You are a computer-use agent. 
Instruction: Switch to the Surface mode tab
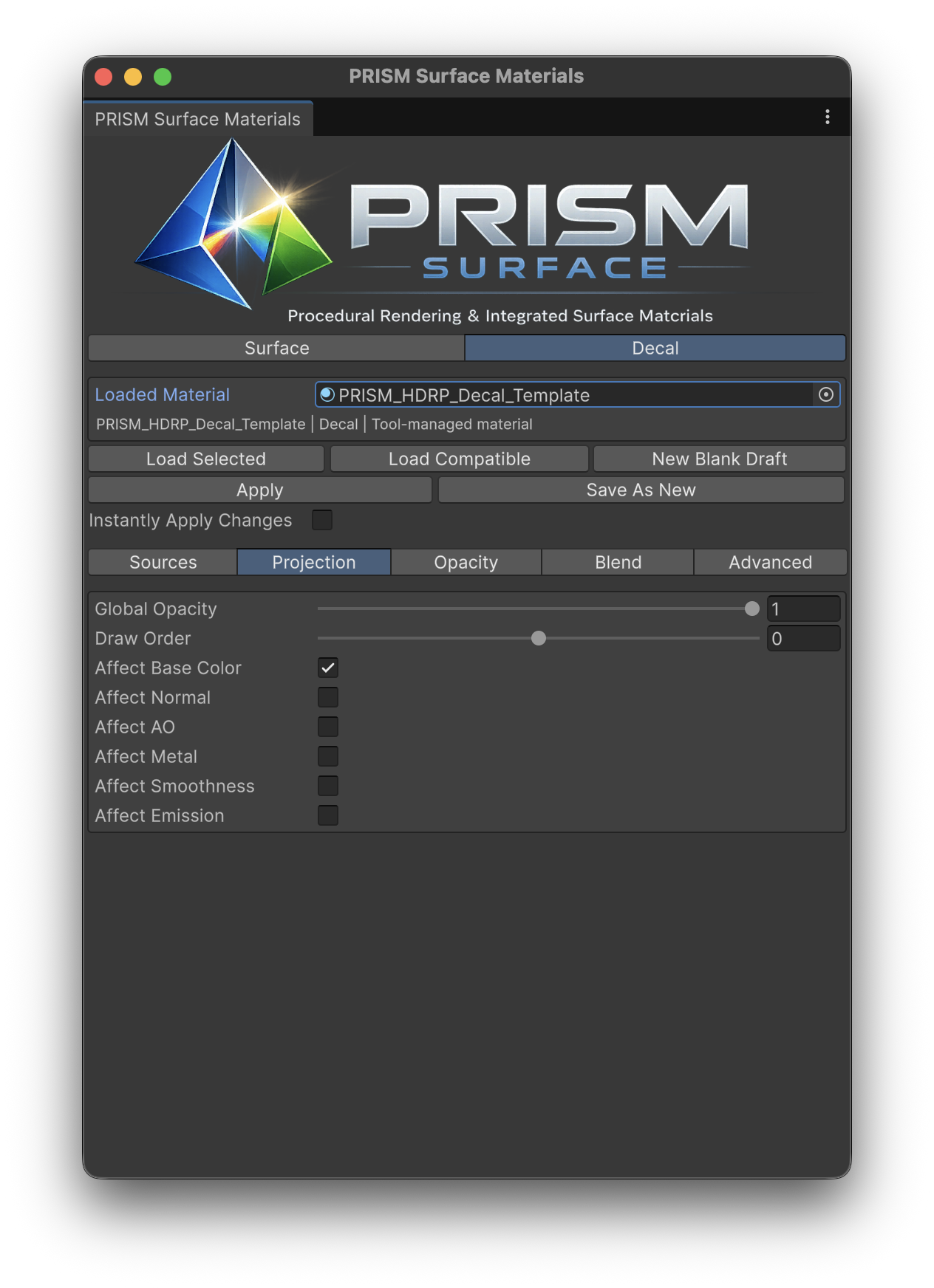point(276,348)
